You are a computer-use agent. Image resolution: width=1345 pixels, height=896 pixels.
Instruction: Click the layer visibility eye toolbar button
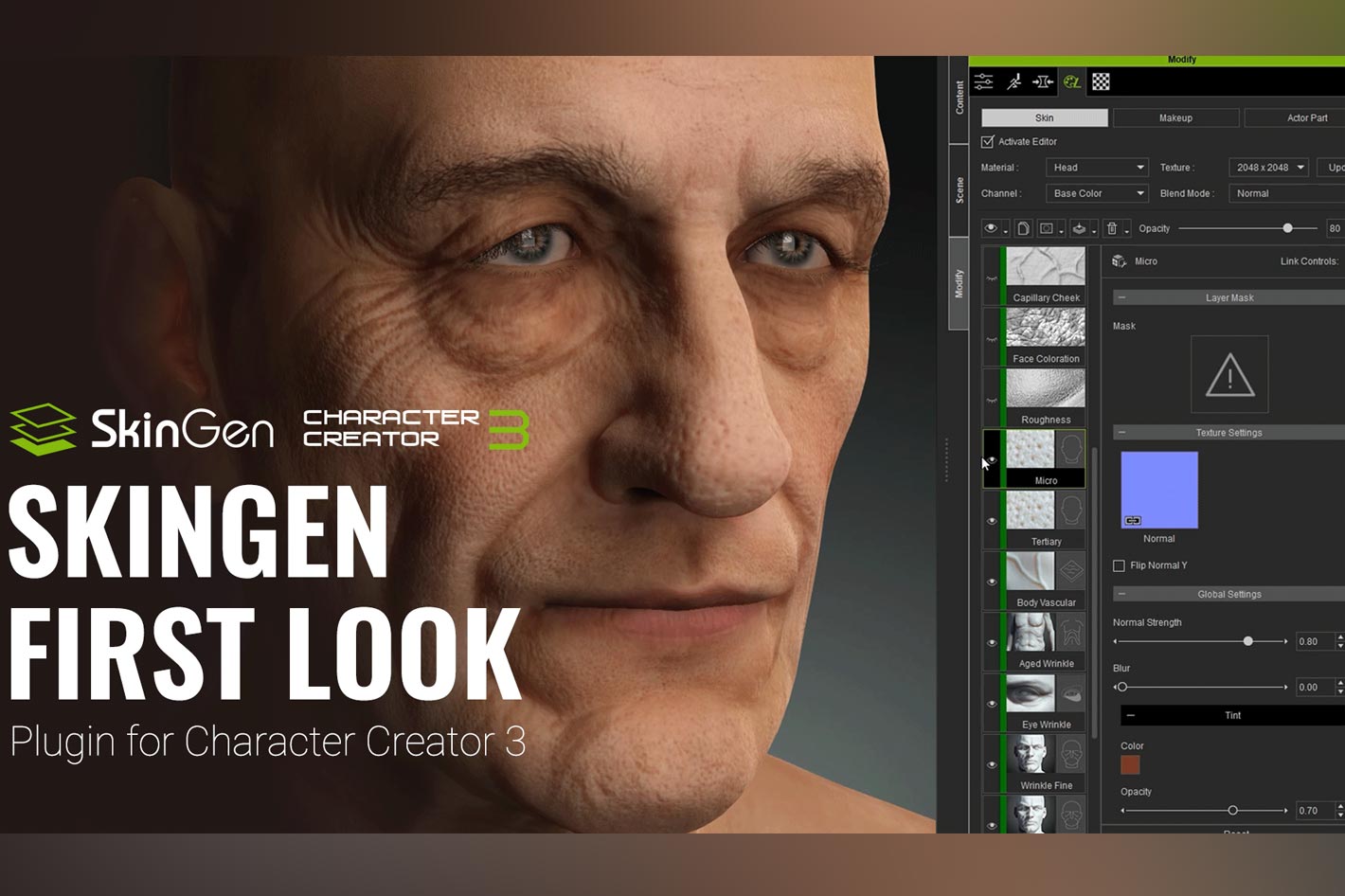[991, 228]
